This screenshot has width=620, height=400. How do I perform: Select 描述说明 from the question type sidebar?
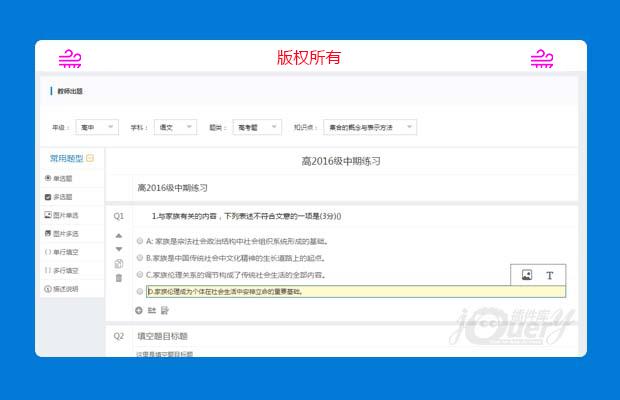(x=61, y=289)
